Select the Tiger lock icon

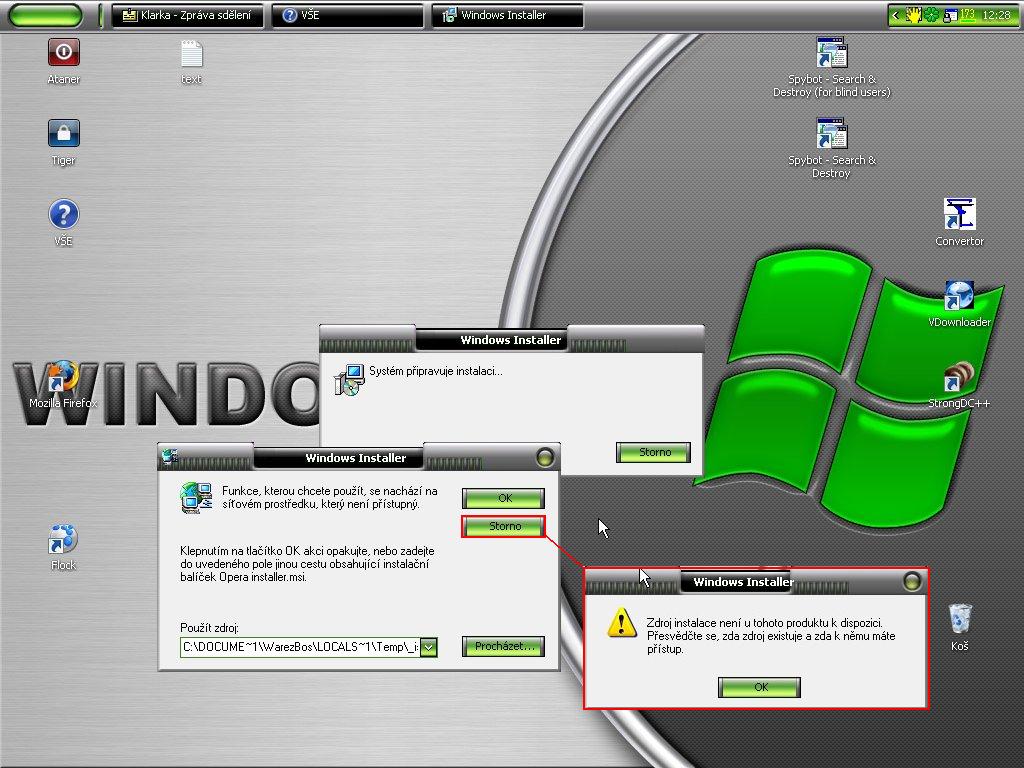[x=63, y=133]
